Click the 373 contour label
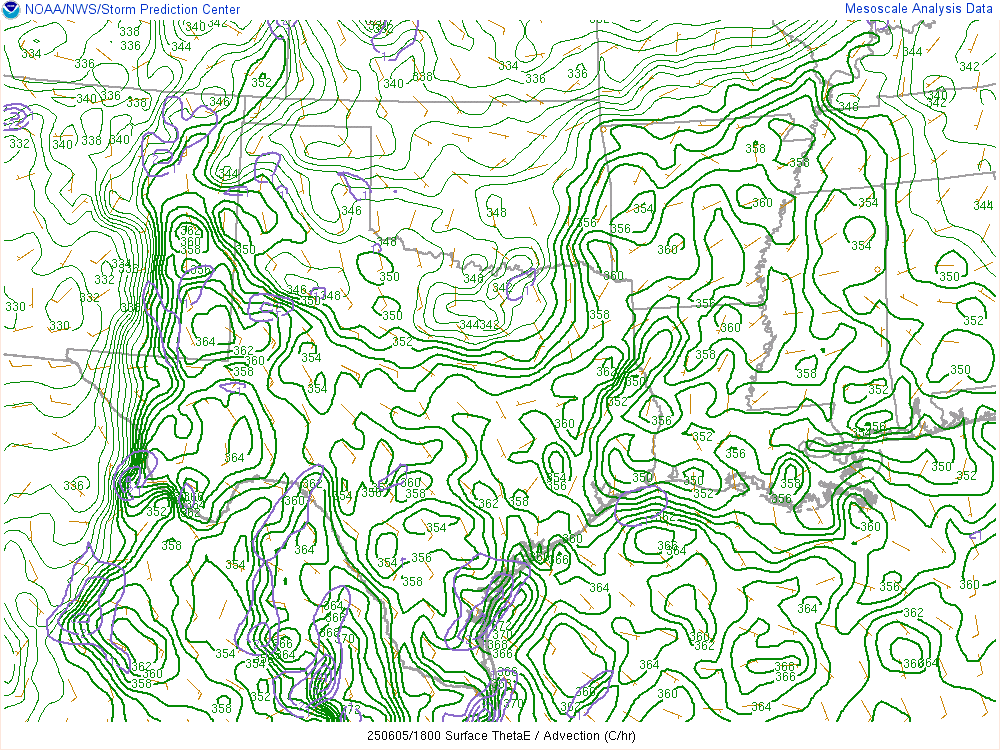This screenshot has height=750, width=1000. pos(351,710)
